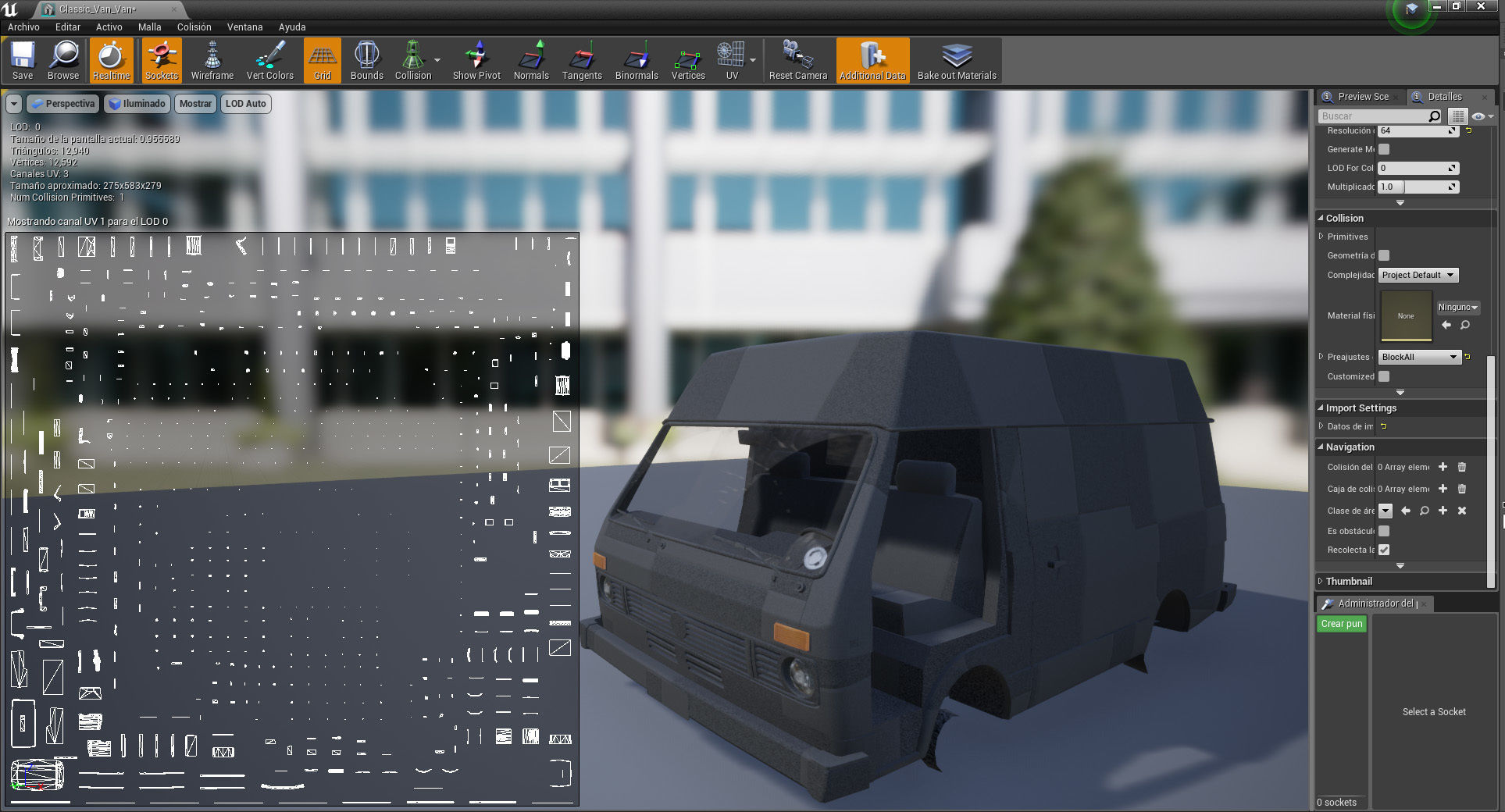Toggle property matrix grid view icon
Image resolution: width=1505 pixels, height=812 pixels.
pyautogui.click(x=1457, y=116)
